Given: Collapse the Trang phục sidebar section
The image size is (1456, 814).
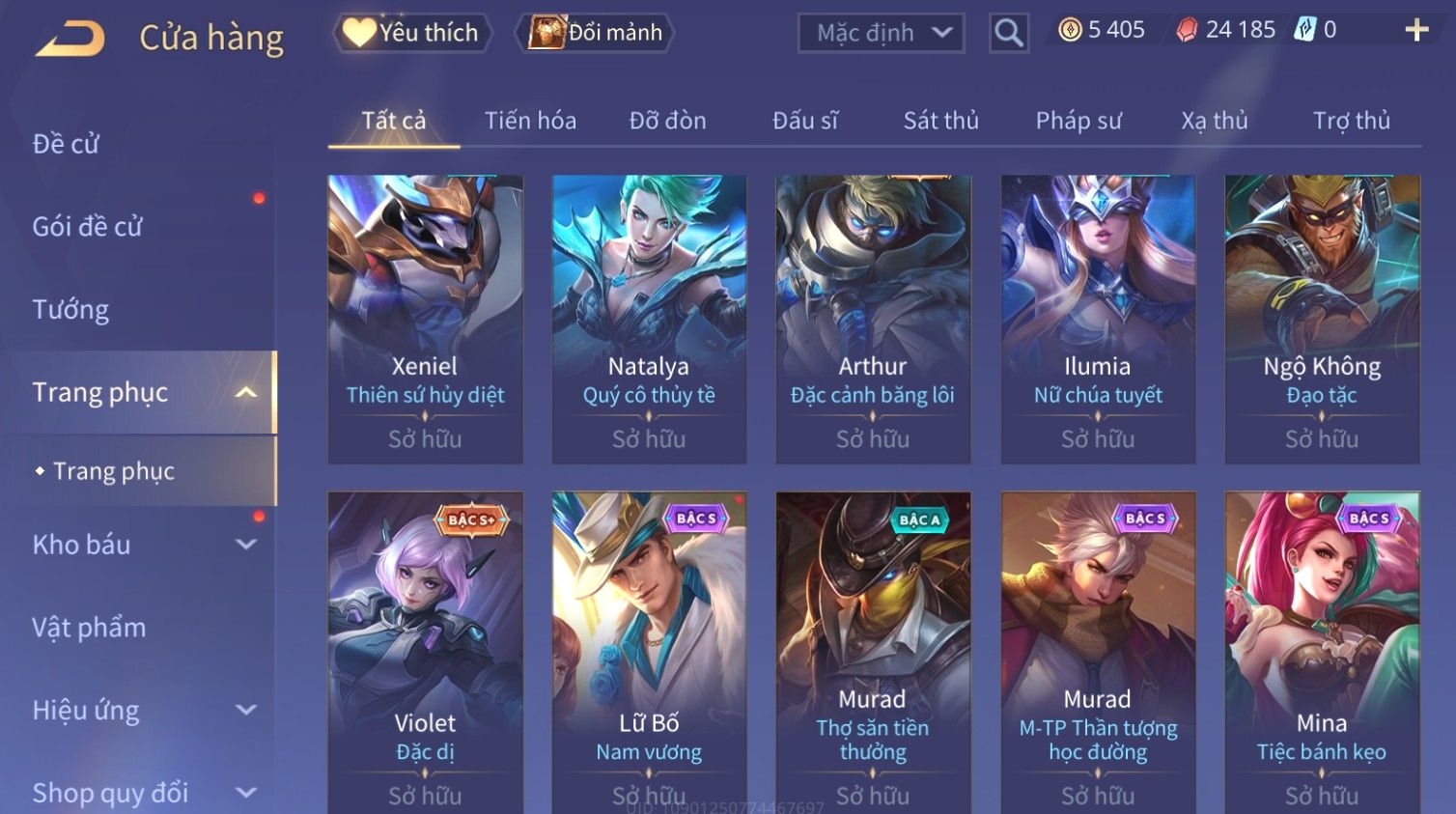Looking at the screenshot, I should tap(246, 392).
